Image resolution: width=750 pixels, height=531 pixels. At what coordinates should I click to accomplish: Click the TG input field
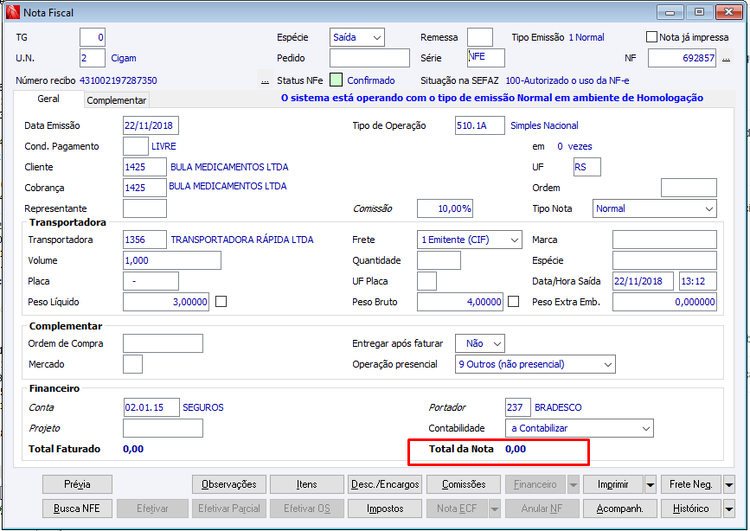tap(92, 37)
